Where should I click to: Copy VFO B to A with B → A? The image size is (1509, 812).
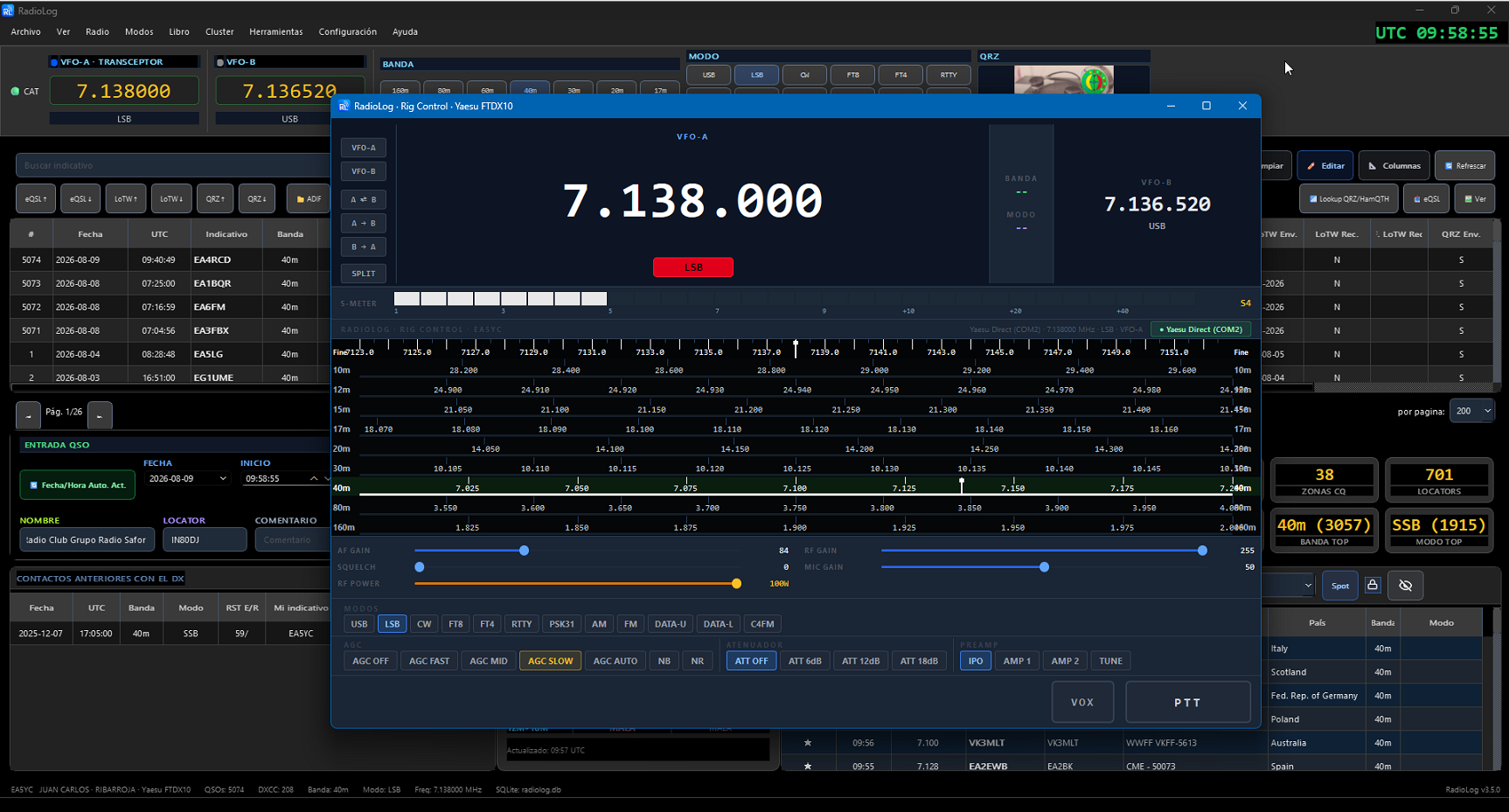pos(363,246)
